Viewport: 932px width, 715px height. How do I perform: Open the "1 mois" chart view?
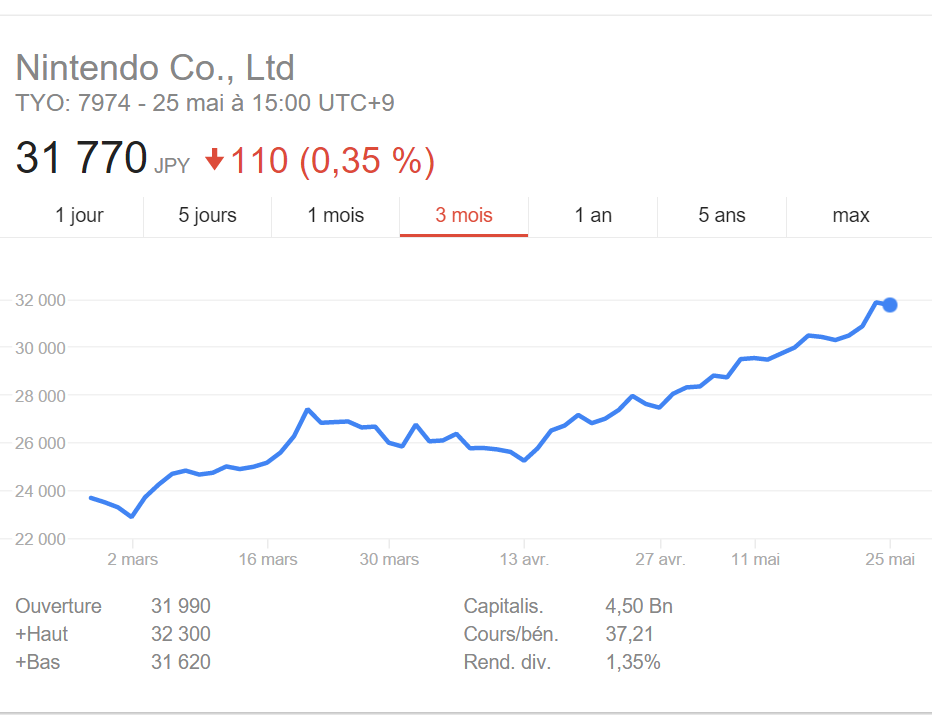336,215
